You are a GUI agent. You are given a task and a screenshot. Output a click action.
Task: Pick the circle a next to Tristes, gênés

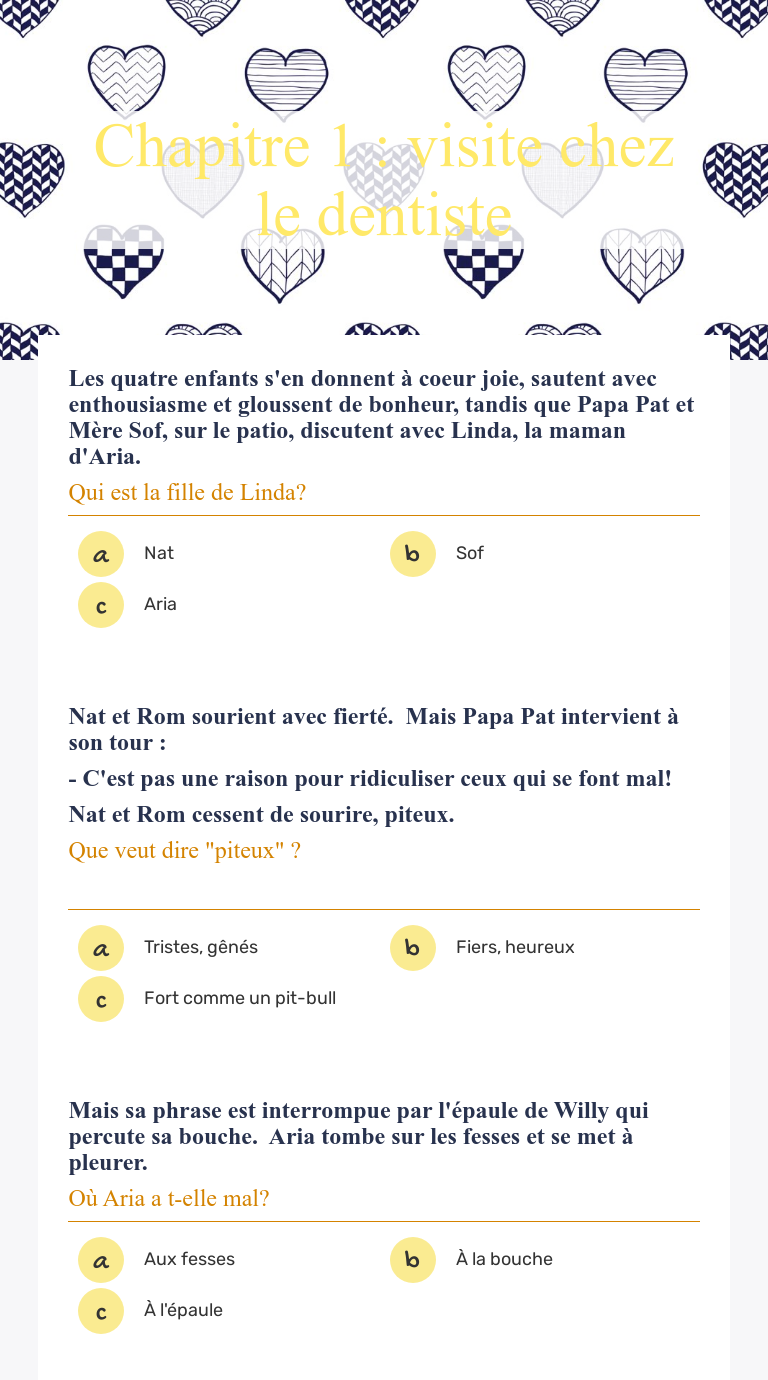101,948
